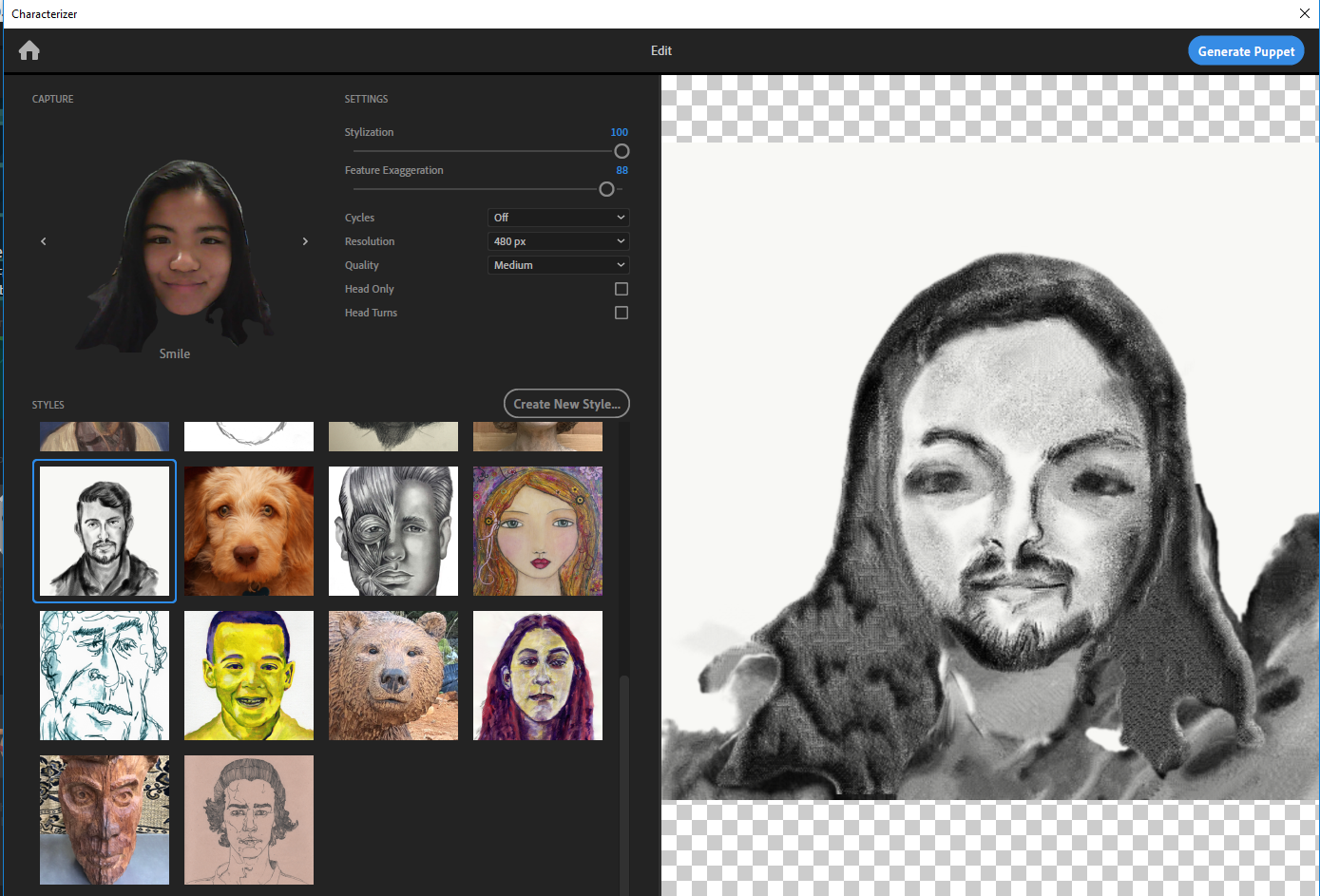Click the Feature Exaggeration slider handle
The image size is (1320, 896).
606,189
